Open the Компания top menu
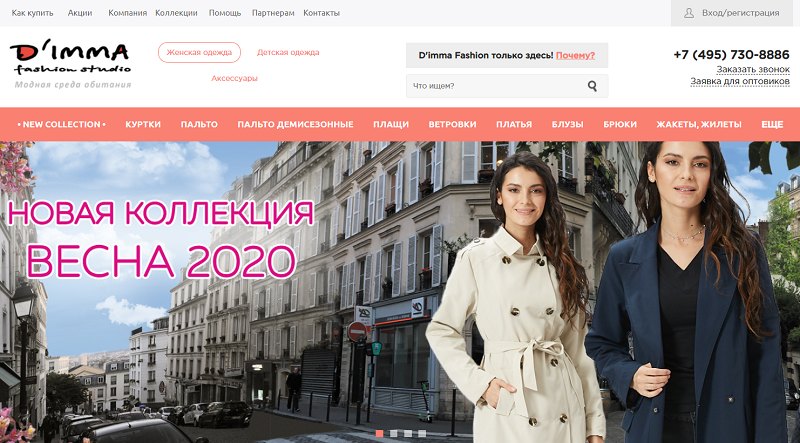This screenshot has height=443, width=800. [x=128, y=13]
